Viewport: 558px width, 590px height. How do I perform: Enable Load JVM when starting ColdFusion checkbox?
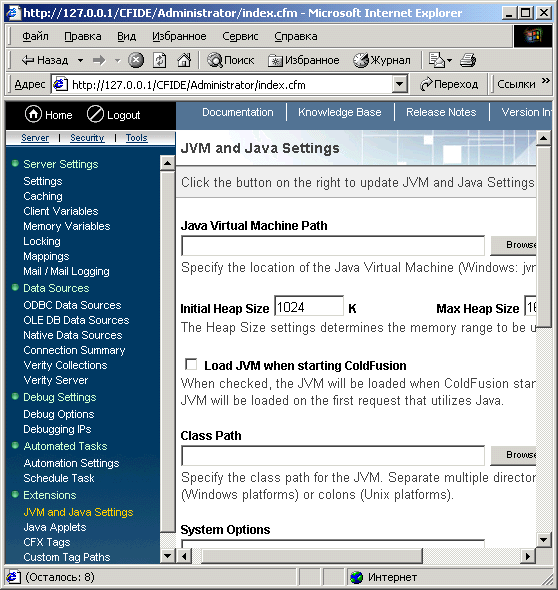[191, 364]
